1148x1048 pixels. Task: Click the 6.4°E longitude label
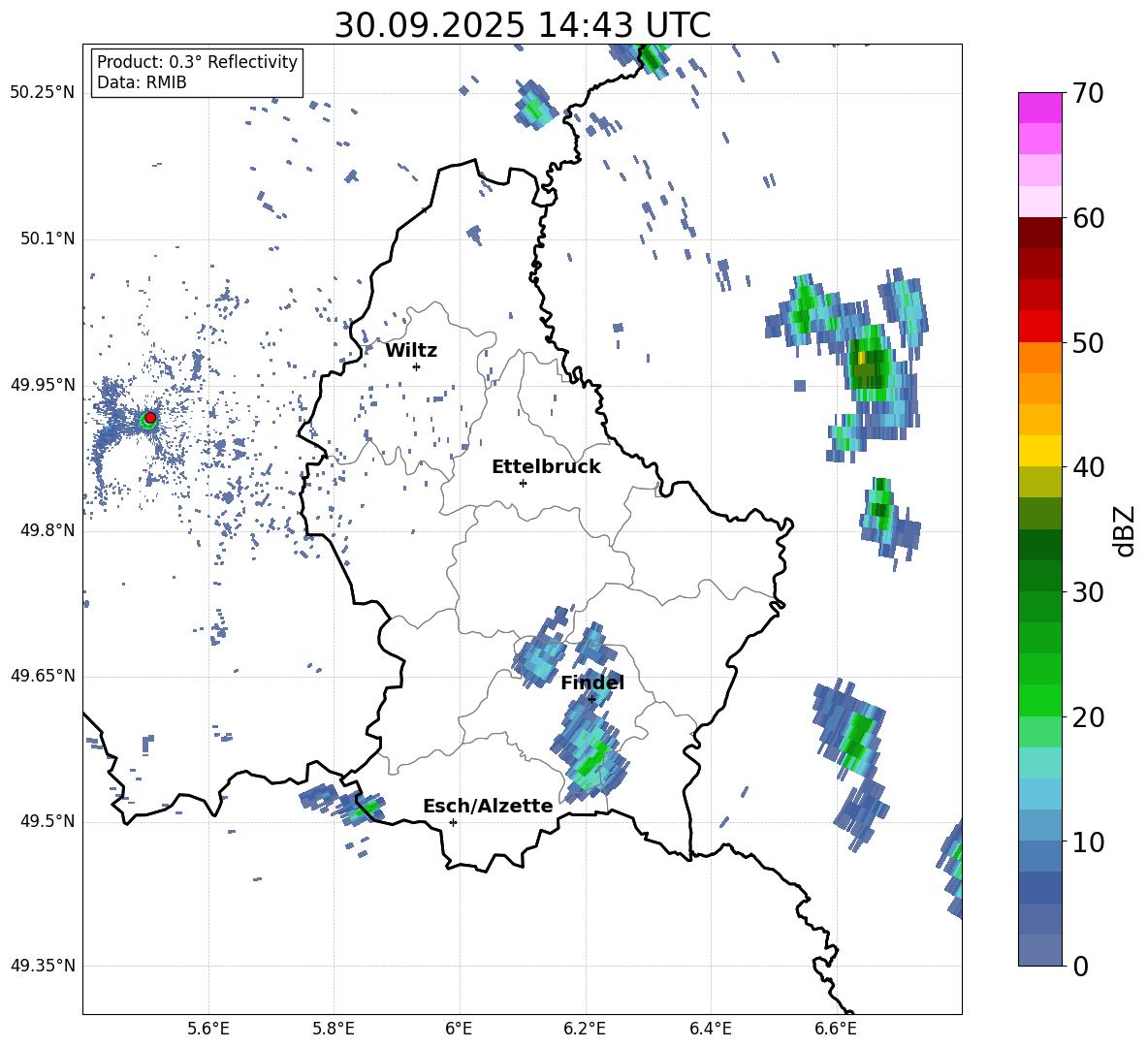click(710, 1030)
